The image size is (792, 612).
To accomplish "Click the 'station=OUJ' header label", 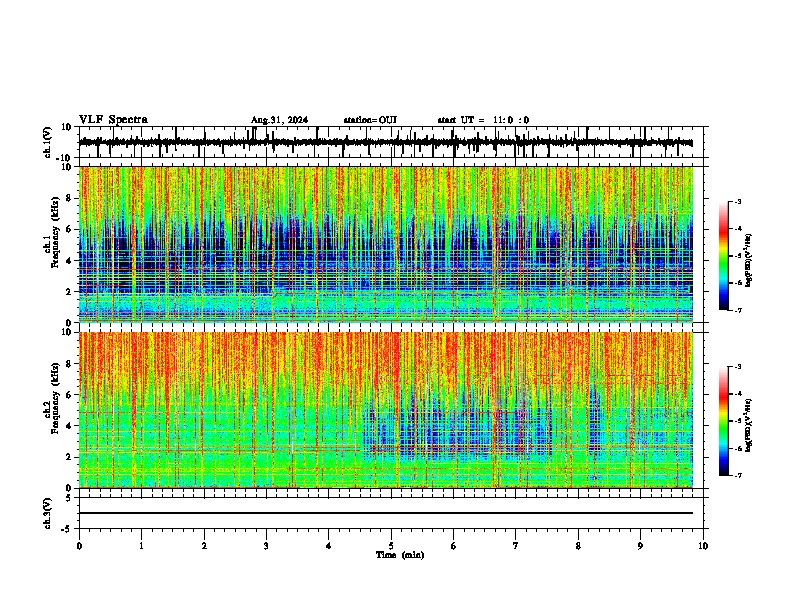I will coord(370,120).
